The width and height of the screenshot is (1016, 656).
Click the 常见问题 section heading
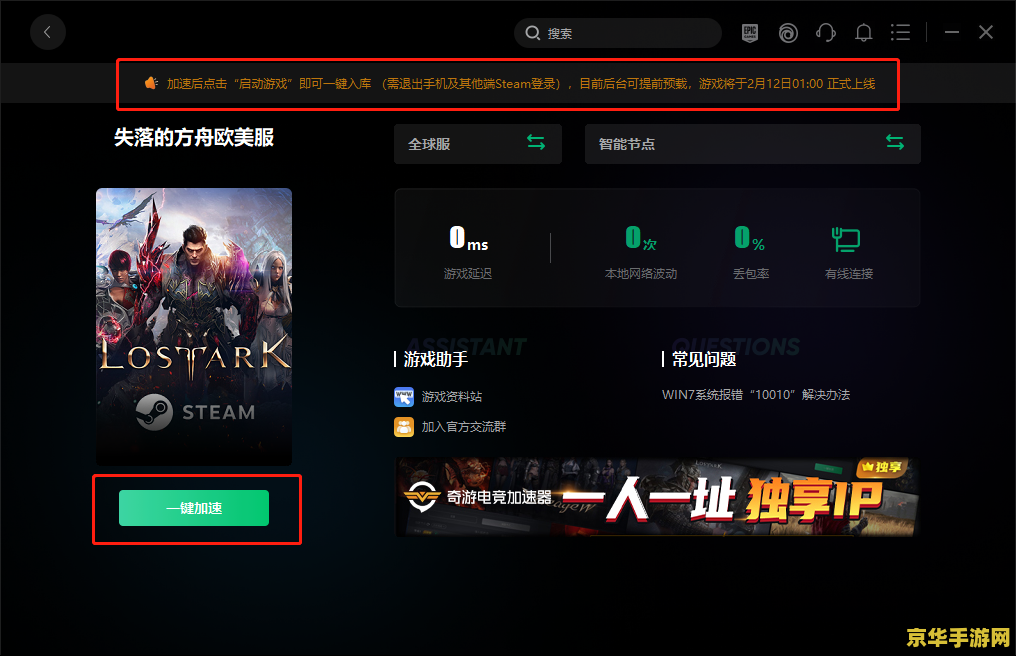click(704, 359)
